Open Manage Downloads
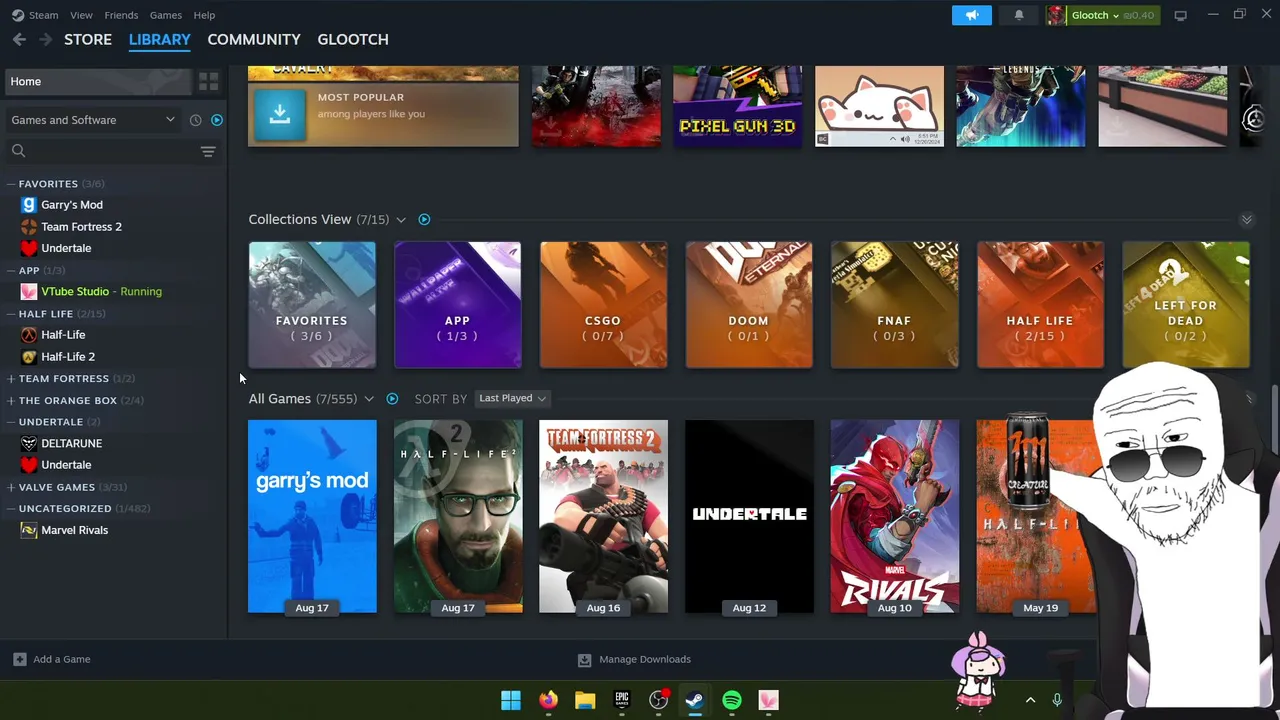This screenshot has height=720, width=1280. pyautogui.click(x=634, y=660)
